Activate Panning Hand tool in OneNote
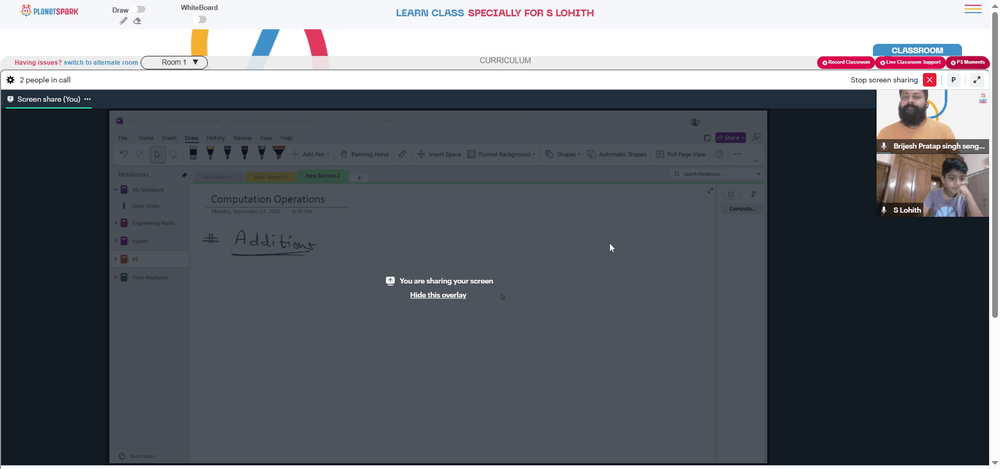 364,154
